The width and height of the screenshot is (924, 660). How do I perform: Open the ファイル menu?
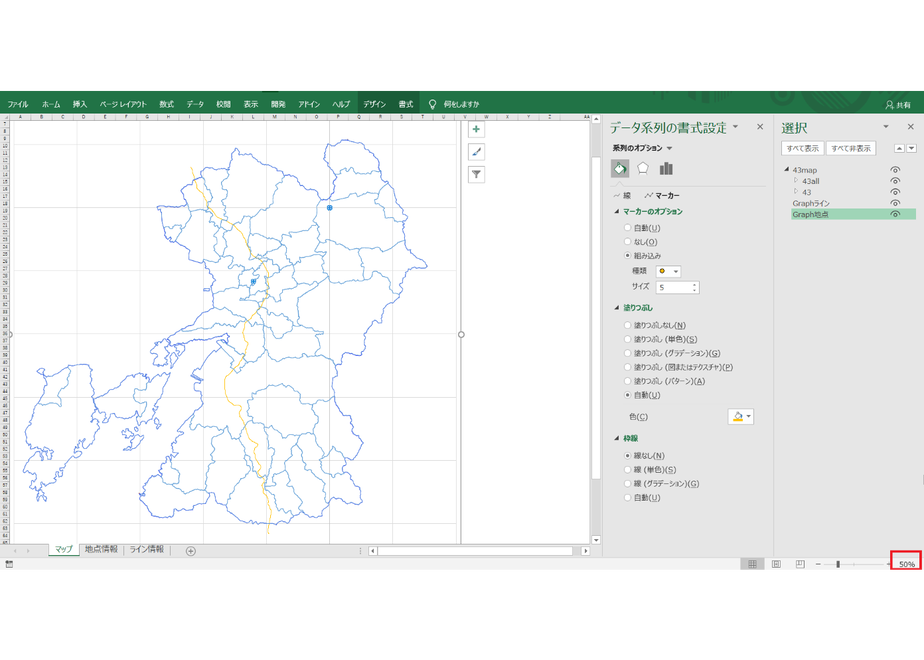18,104
